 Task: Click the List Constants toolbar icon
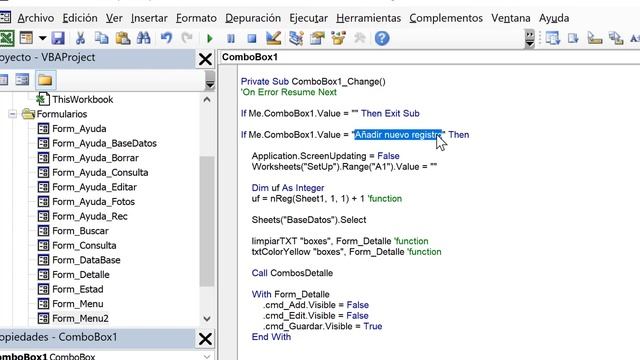coord(573,38)
